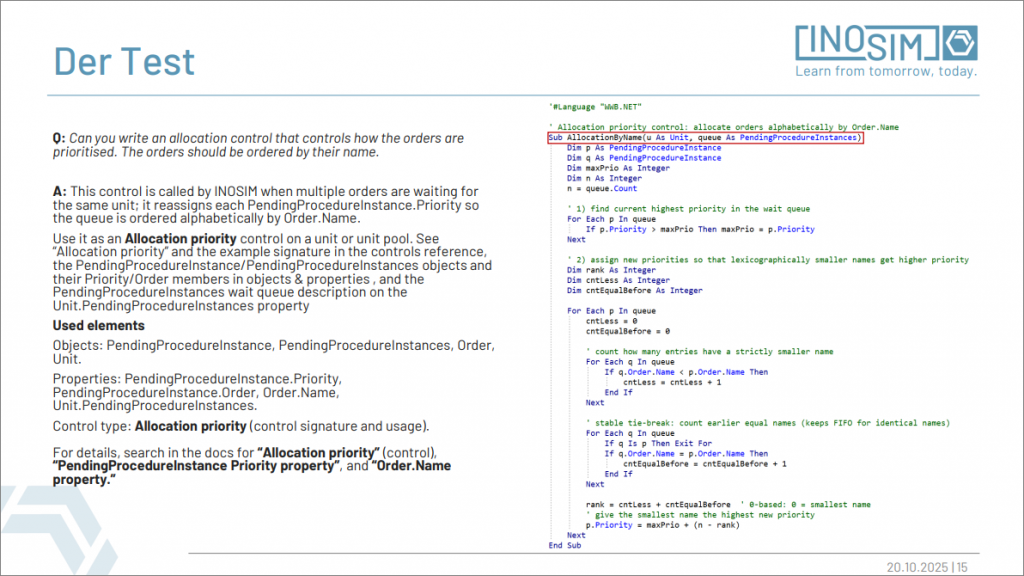This screenshot has width=1024, height=576.
Task: Click the red-outlined Sub AllocationByName line
Action: point(704,138)
